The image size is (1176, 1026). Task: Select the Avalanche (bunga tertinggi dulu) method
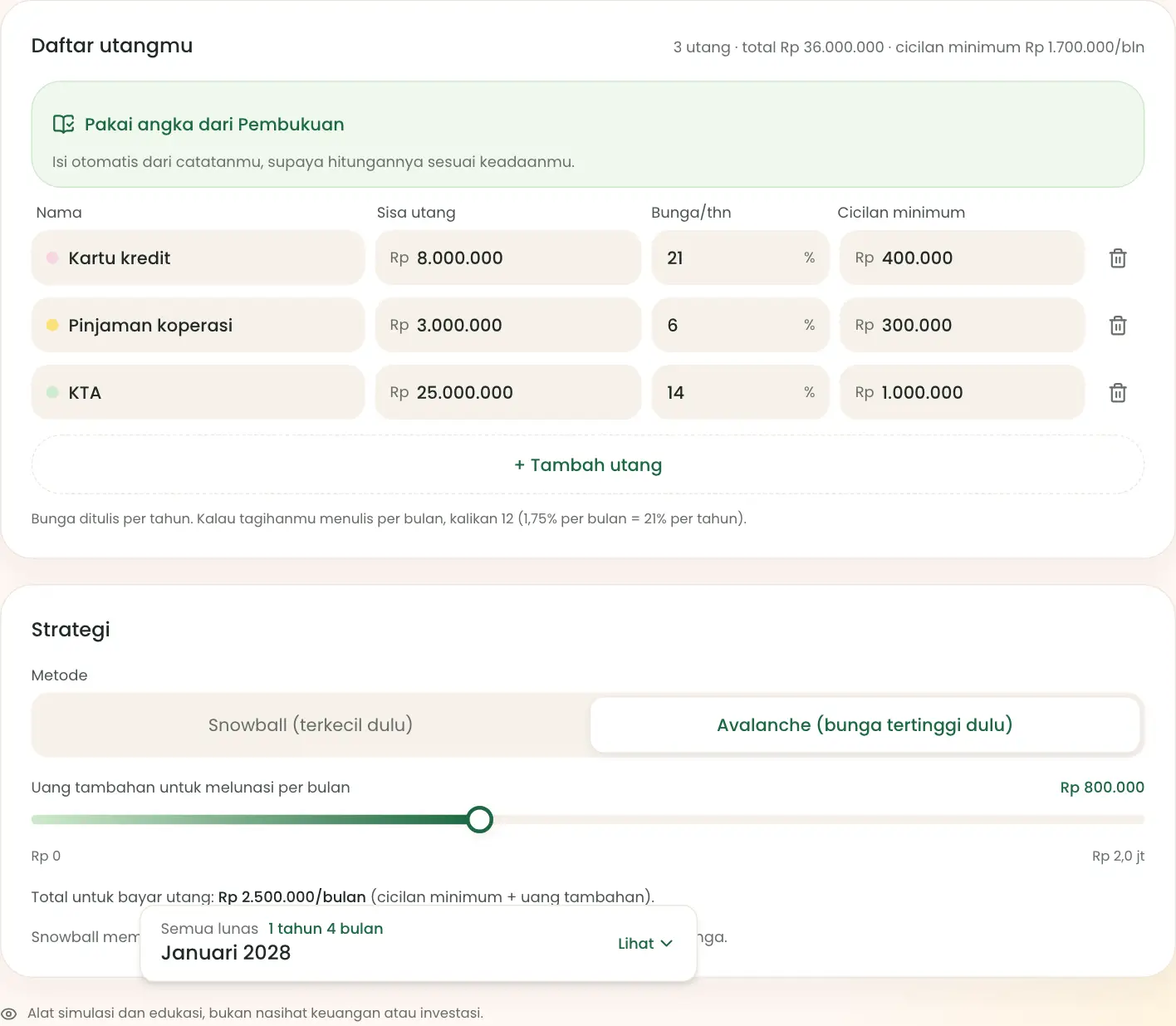865,725
